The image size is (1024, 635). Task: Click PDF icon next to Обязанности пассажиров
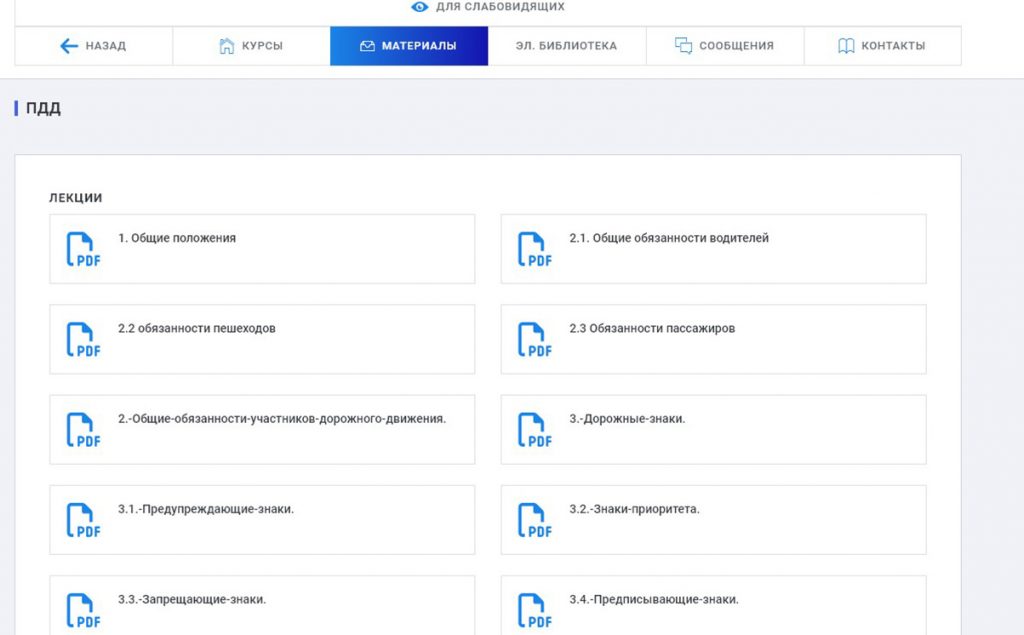point(534,339)
